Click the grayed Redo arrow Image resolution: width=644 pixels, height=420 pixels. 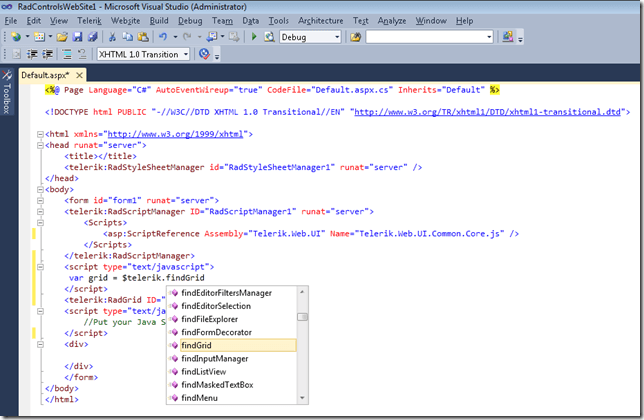[187, 37]
